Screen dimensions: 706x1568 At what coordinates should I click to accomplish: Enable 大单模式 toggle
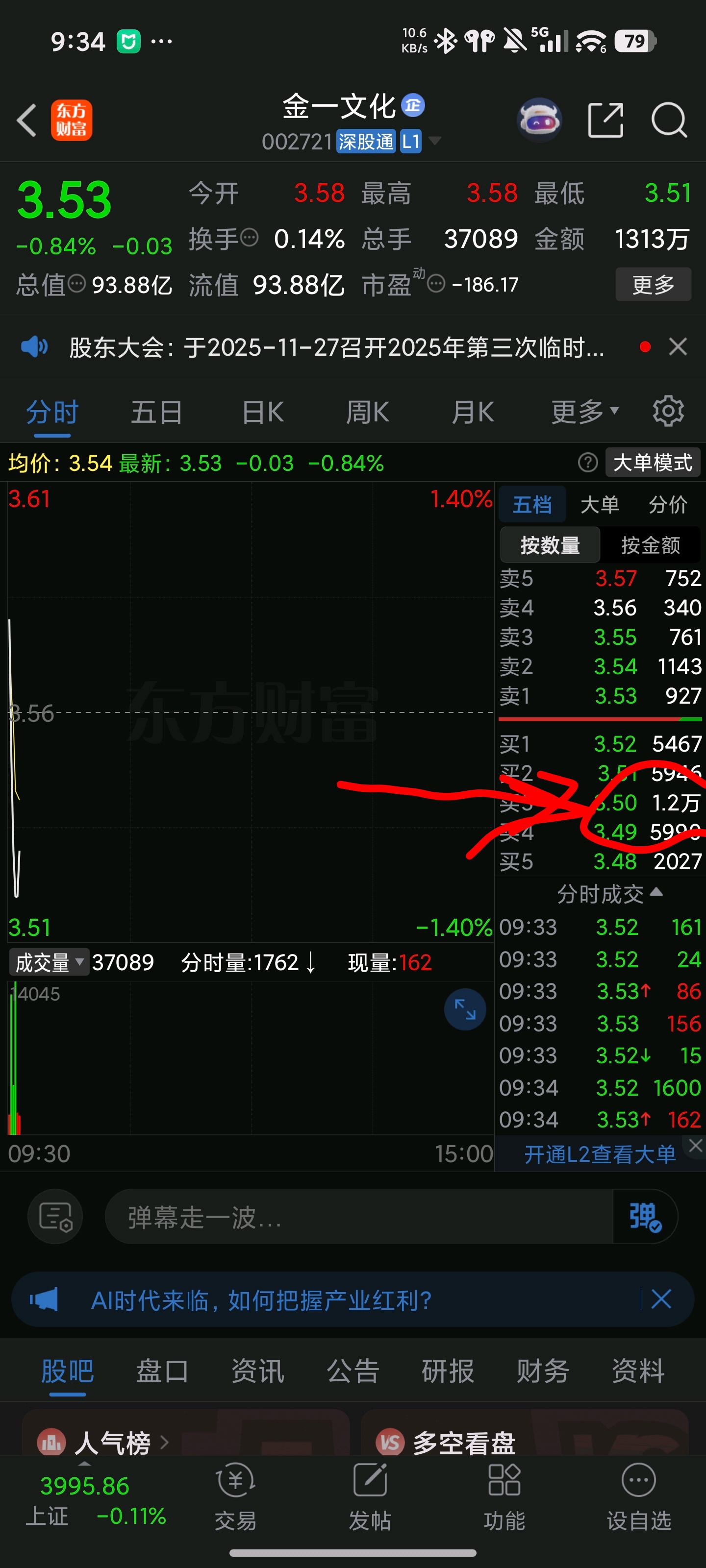(x=653, y=463)
